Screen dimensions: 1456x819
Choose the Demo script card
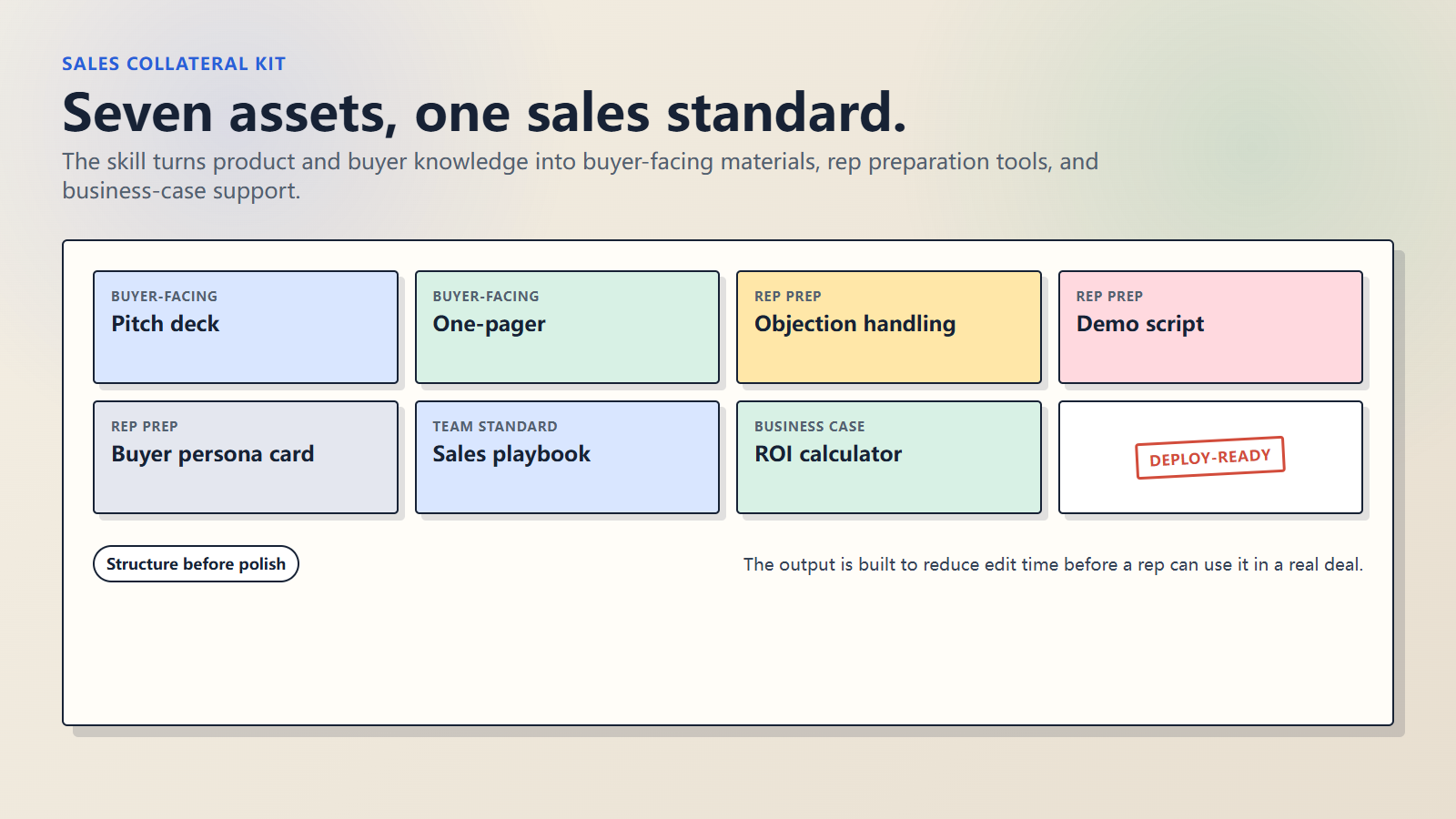(1210, 327)
